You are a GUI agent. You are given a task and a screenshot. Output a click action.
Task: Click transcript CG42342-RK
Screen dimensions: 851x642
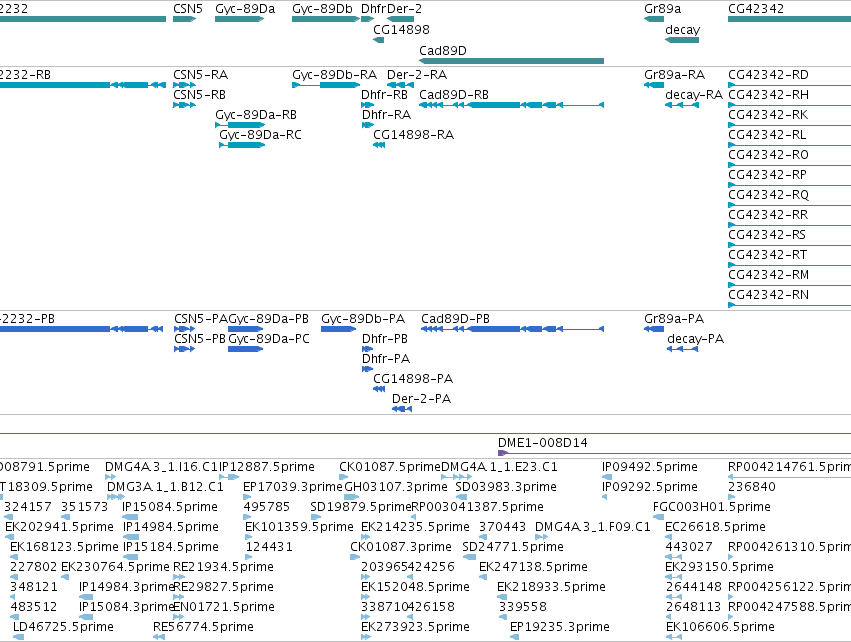(768, 115)
